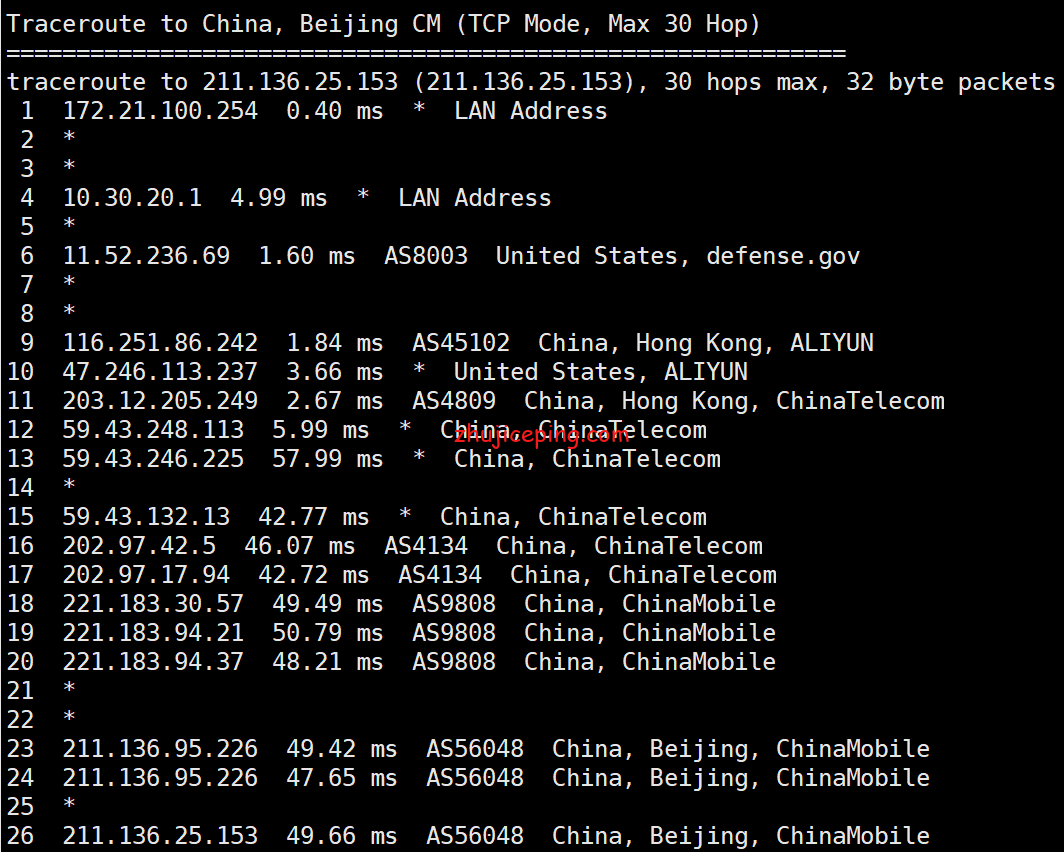The image size is (1064, 852).
Task: Select hop 1 IP address 172.21.100.254
Action: [x=160, y=111]
